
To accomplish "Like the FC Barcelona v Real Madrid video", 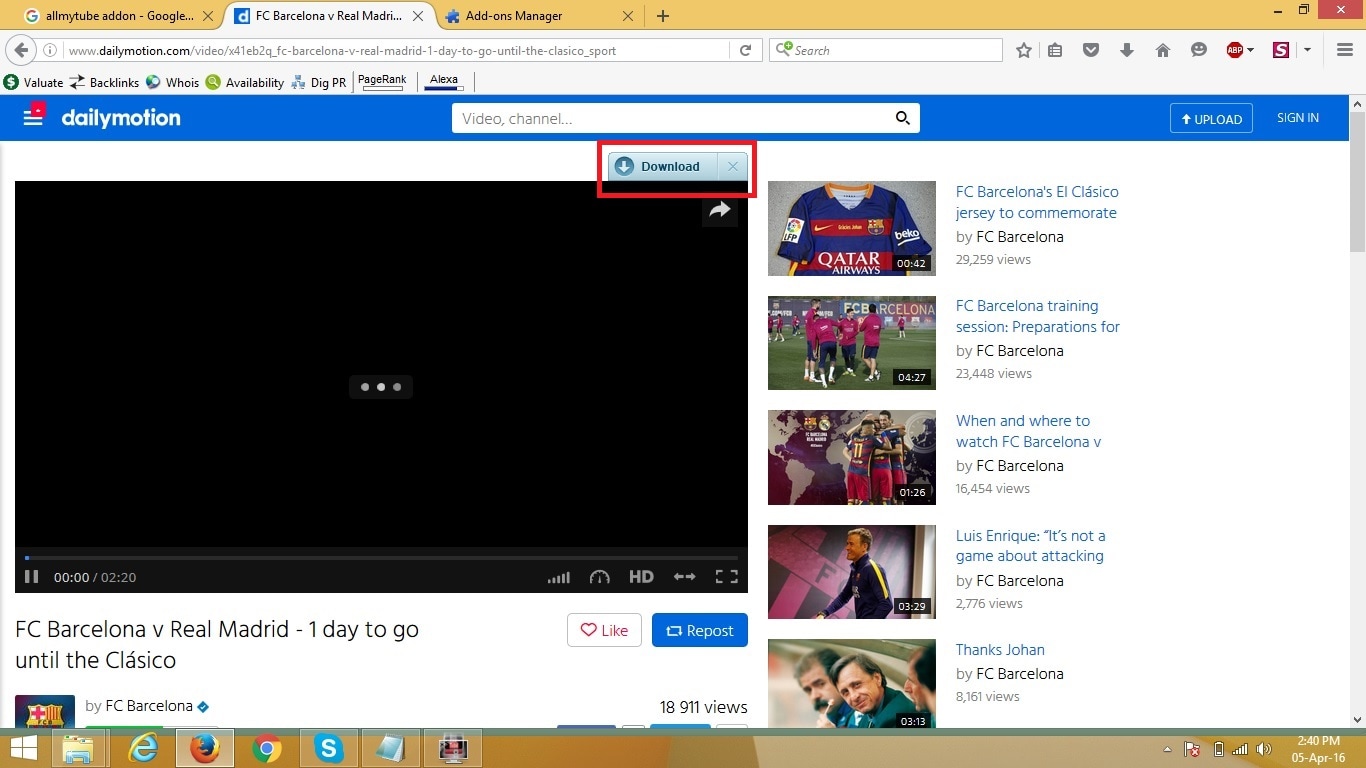I will click(604, 630).
